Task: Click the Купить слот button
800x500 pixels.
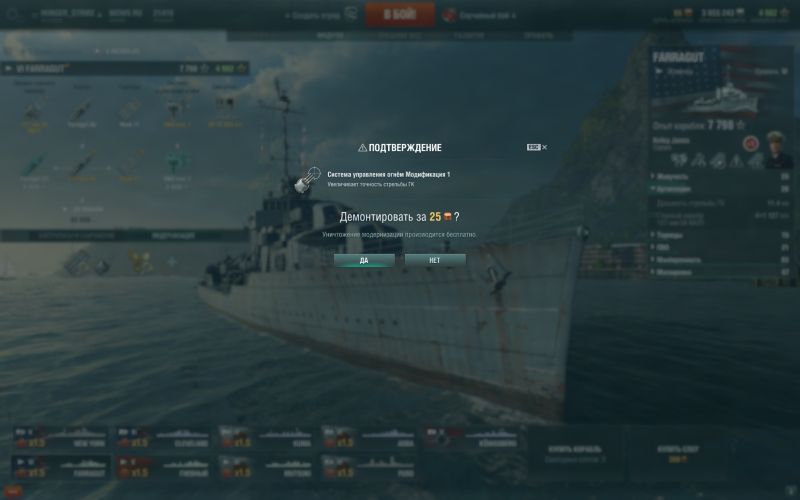Action: click(677, 454)
